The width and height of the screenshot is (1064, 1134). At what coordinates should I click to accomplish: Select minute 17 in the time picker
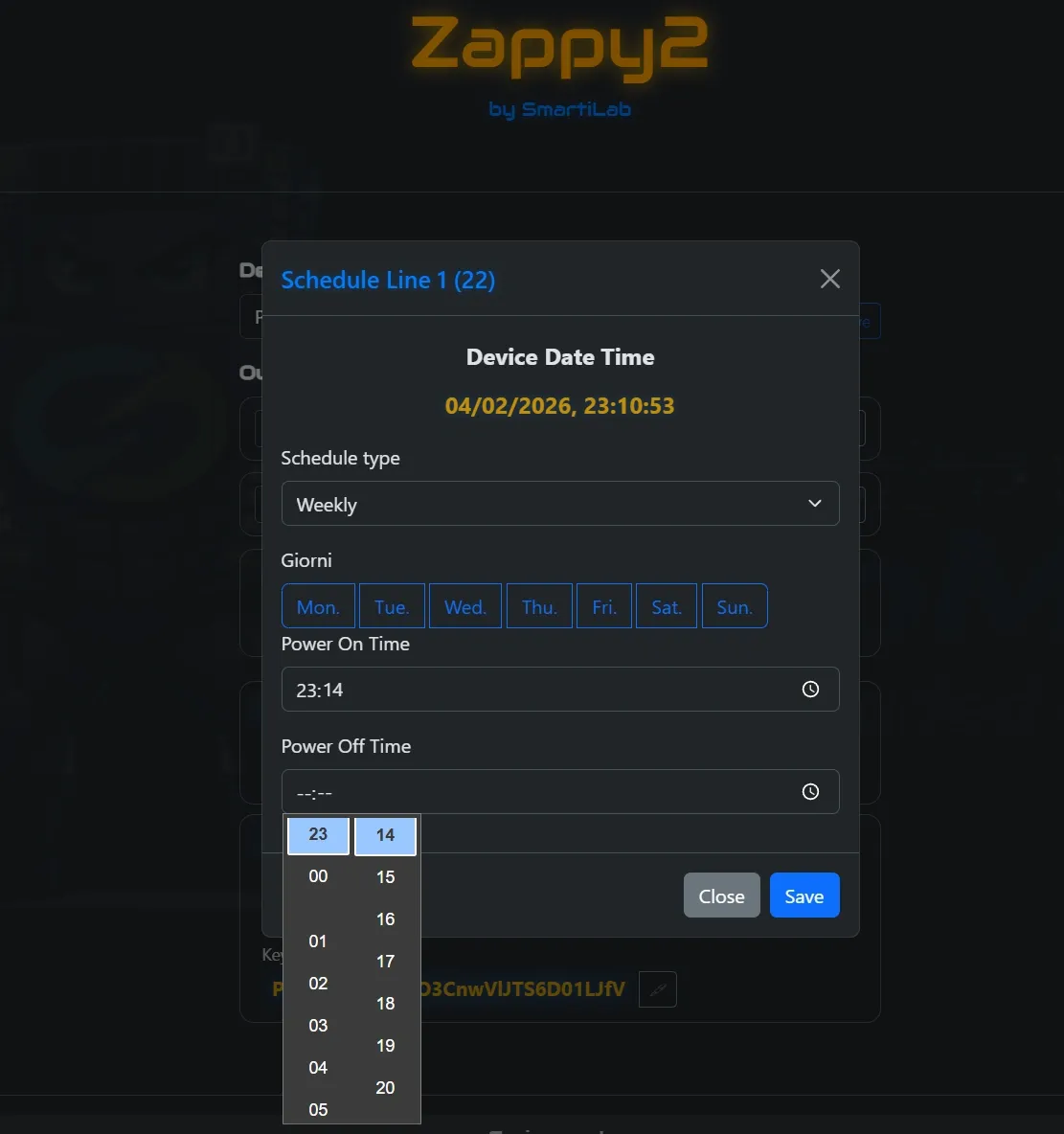tap(386, 962)
